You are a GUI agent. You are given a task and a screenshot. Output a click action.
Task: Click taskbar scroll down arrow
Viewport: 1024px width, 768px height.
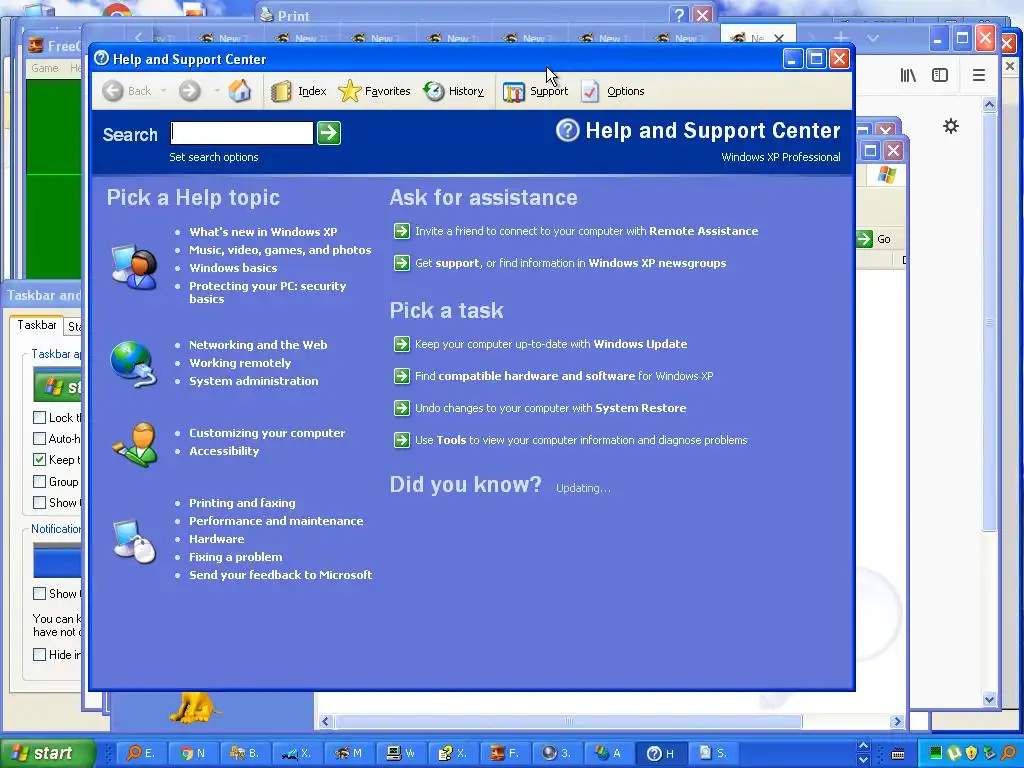coord(863,760)
